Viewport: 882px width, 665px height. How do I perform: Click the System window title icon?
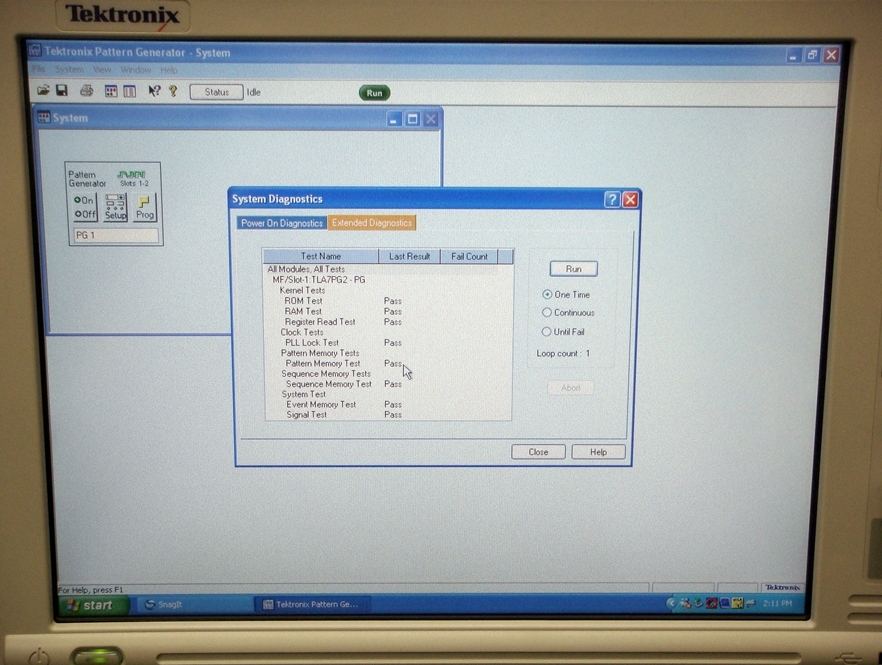[43, 117]
